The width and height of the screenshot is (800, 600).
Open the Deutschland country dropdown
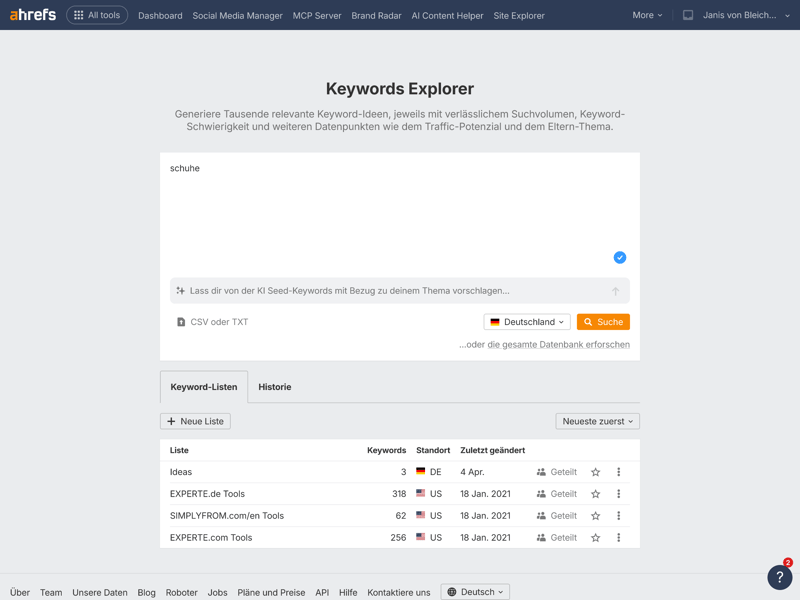(527, 322)
